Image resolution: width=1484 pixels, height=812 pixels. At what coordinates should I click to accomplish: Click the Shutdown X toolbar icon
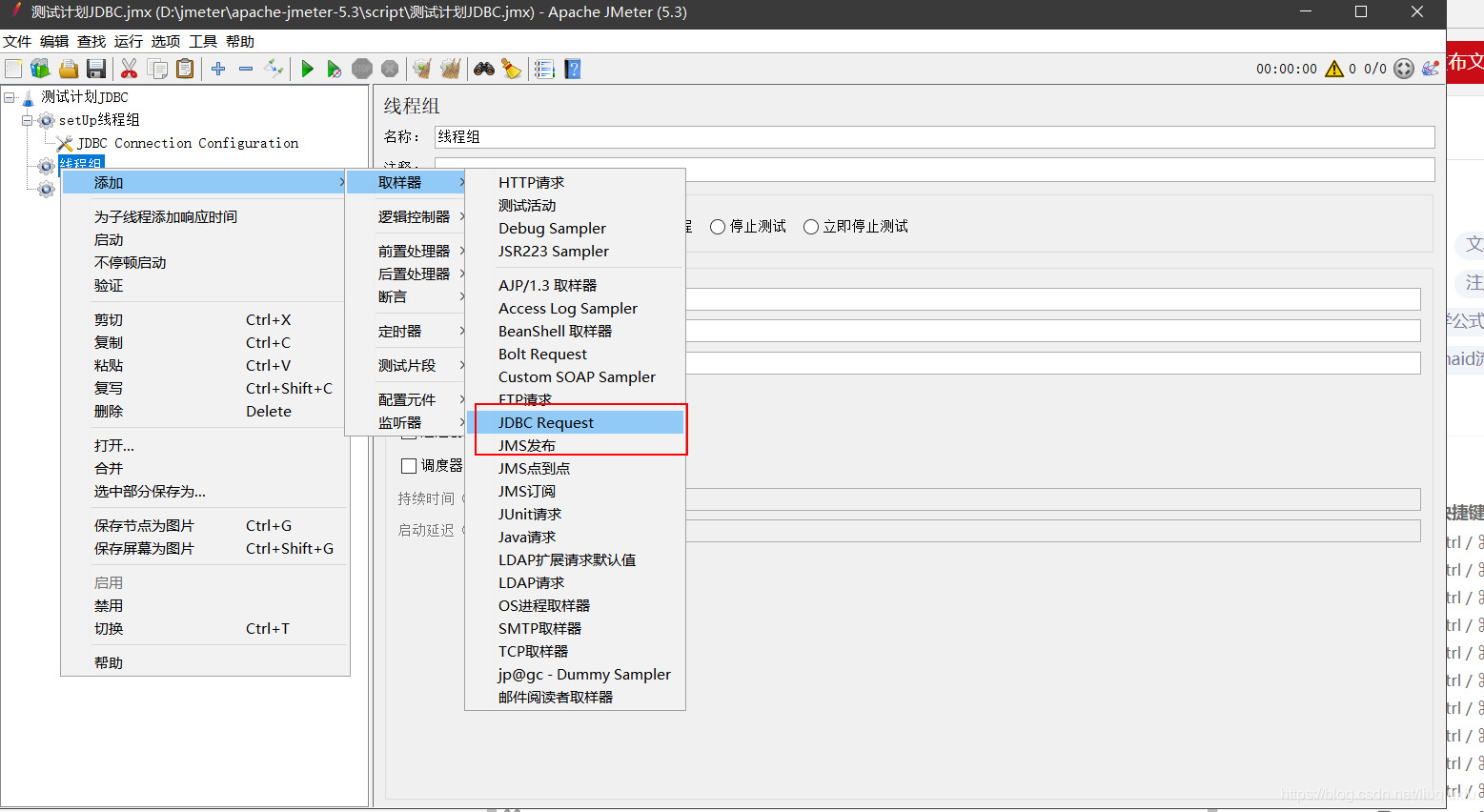point(390,69)
